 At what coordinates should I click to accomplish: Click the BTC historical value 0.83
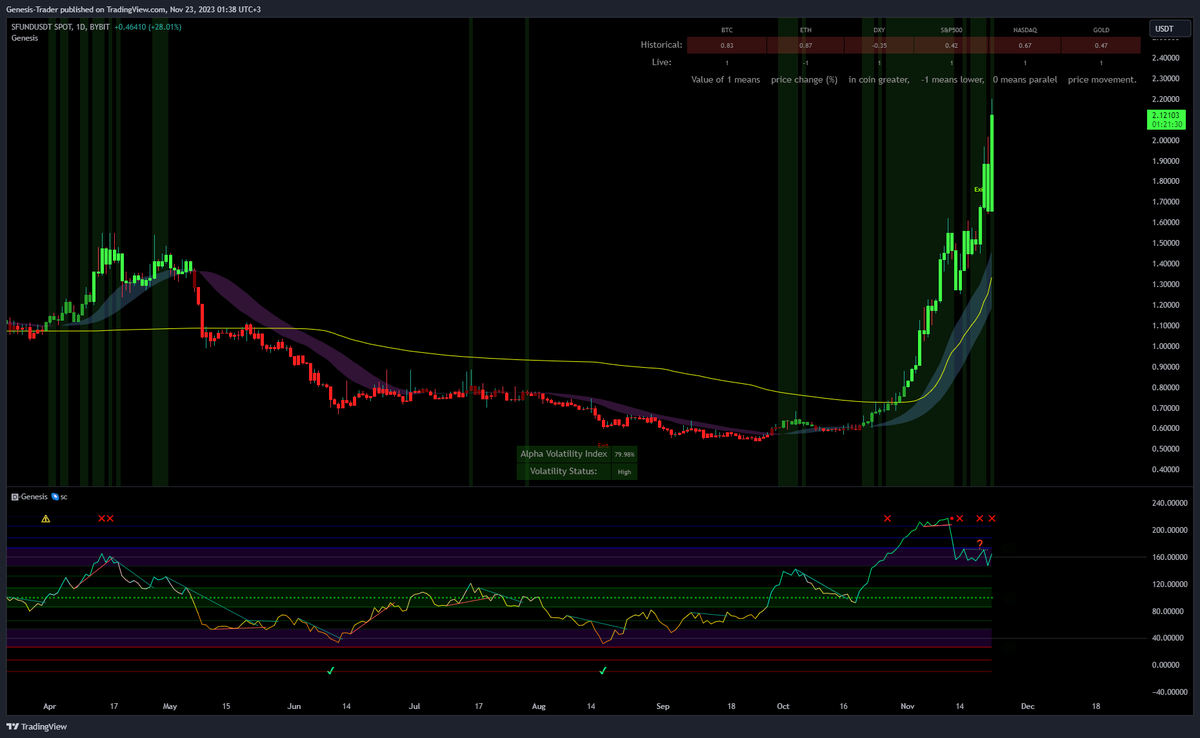click(727, 46)
